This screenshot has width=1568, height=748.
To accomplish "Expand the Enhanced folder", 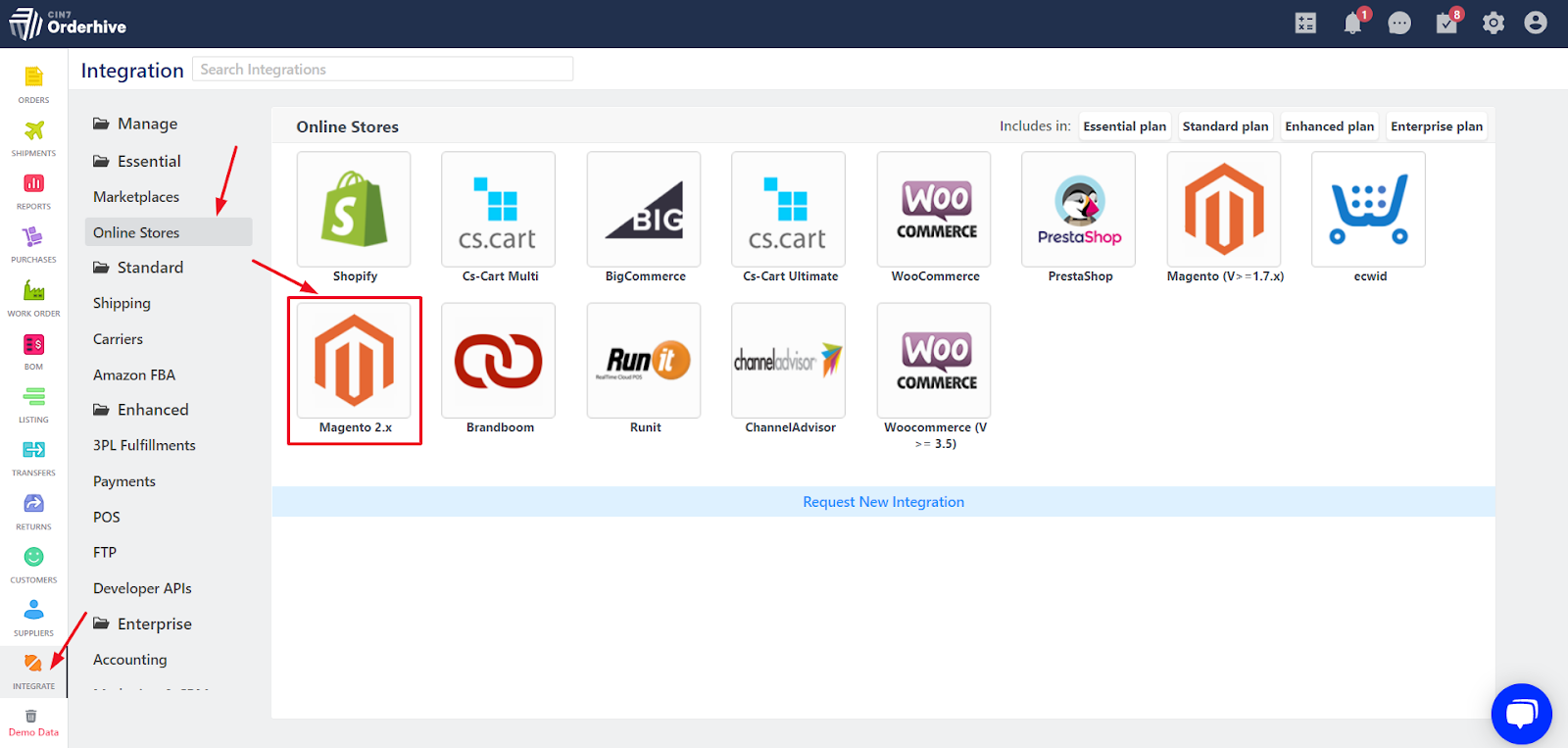I will coord(140,410).
